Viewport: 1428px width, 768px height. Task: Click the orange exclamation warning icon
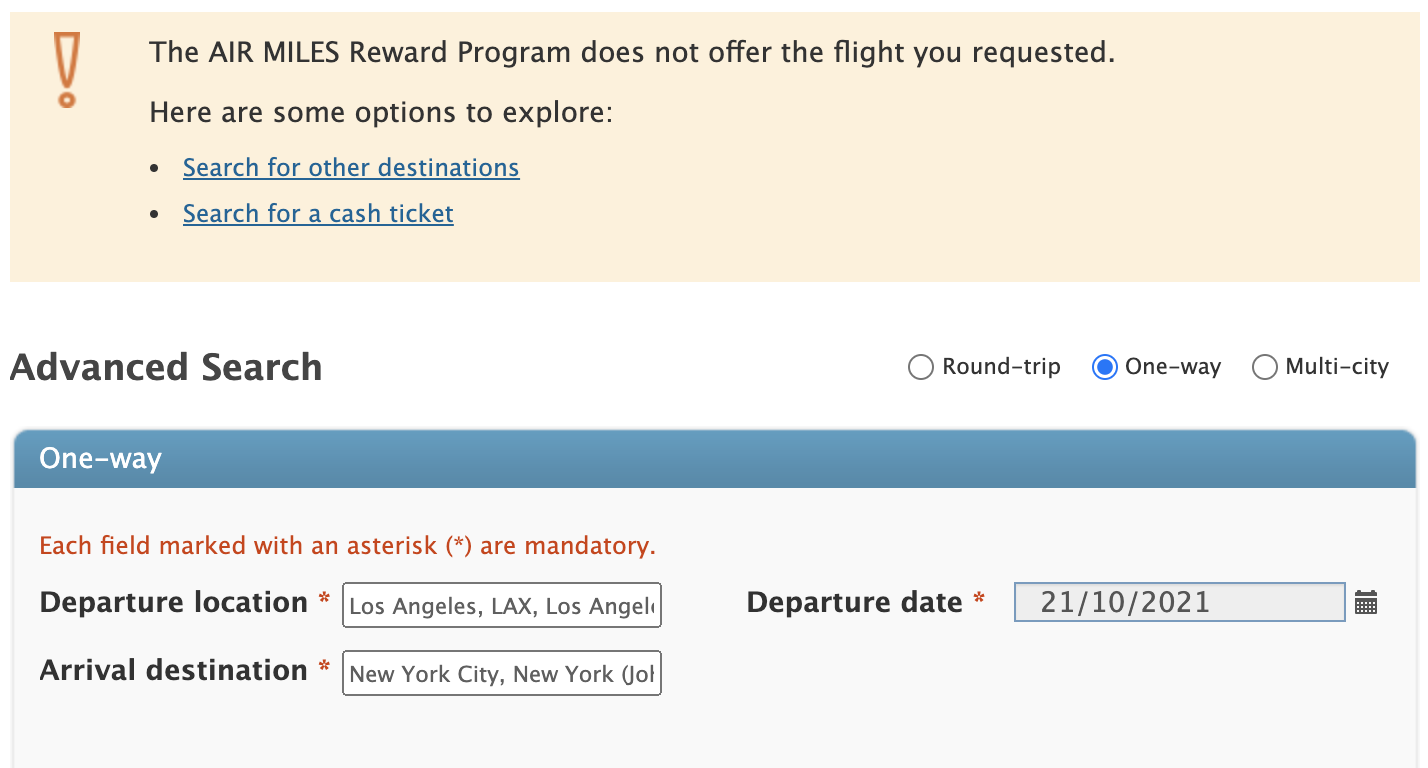tap(67, 69)
